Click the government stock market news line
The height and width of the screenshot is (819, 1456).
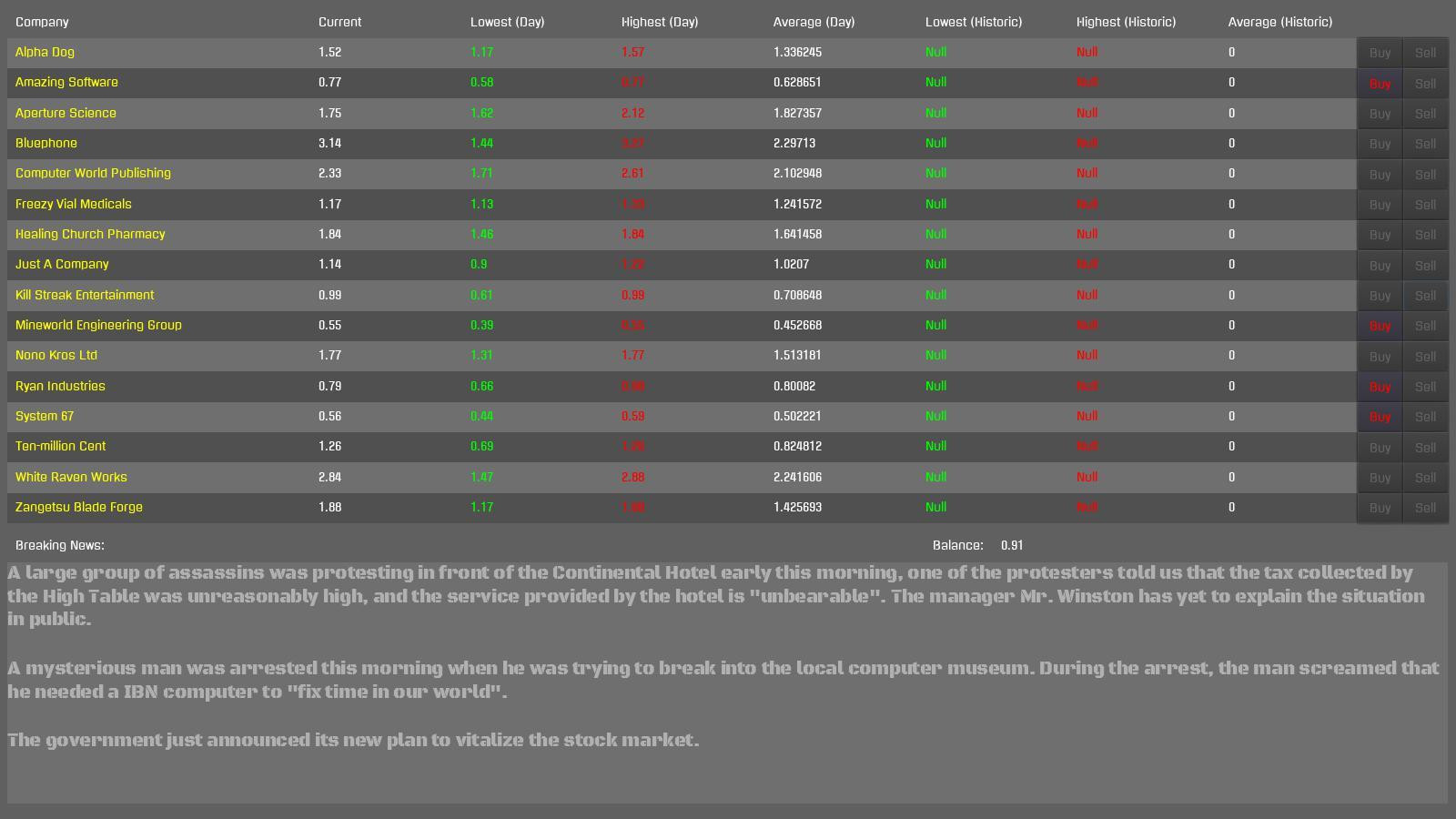pos(353,740)
